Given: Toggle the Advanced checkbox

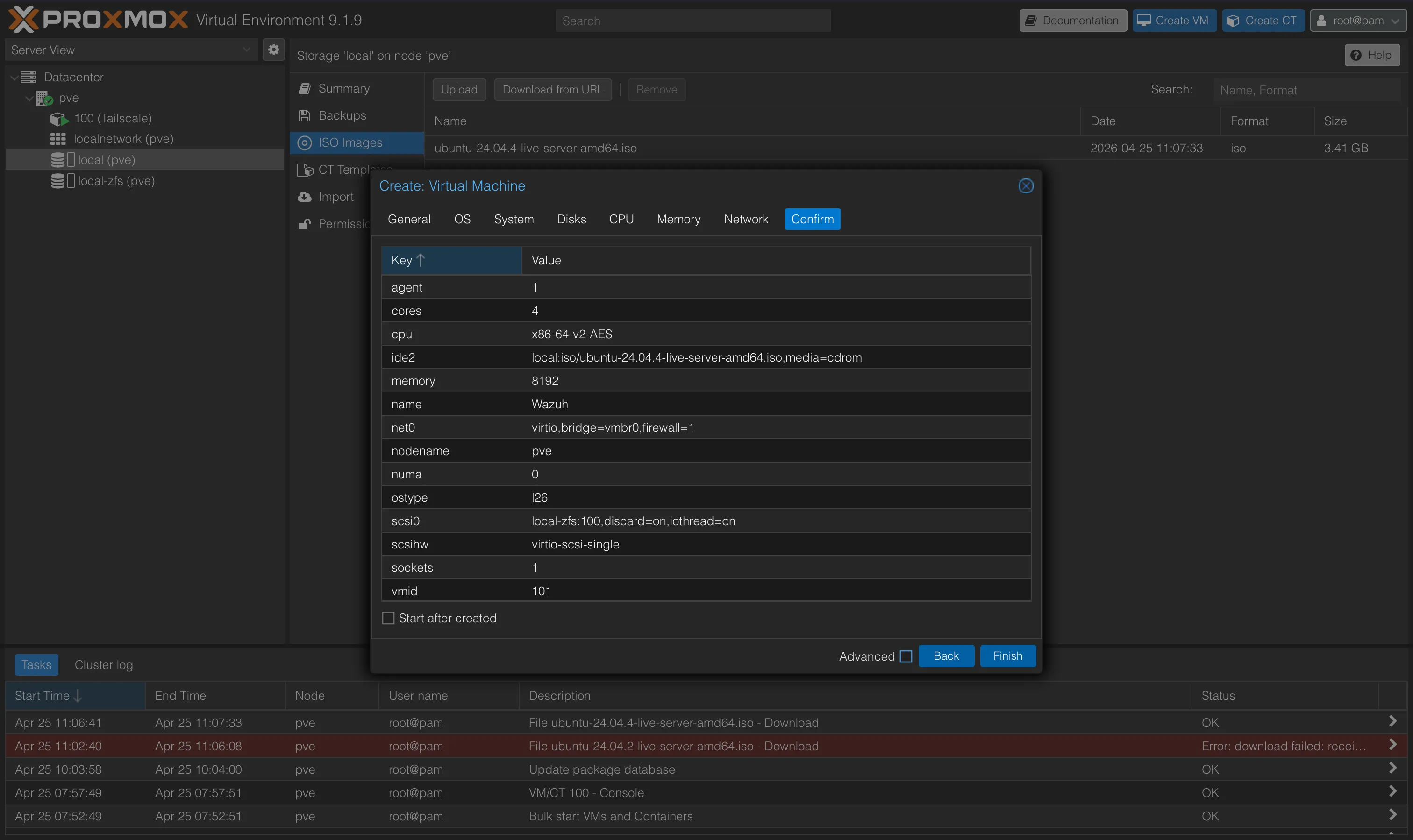Looking at the screenshot, I should tap(906, 656).
